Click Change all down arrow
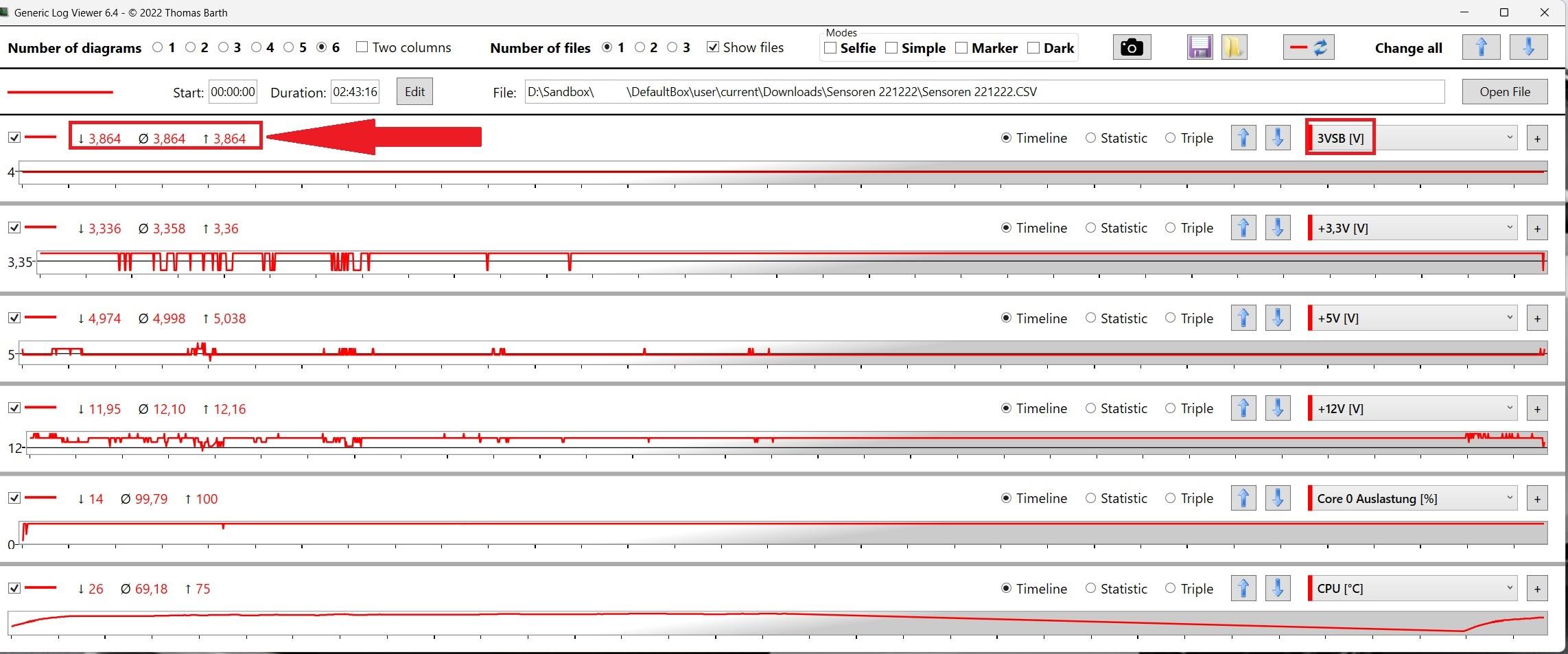The width and height of the screenshot is (1568, 654). pos(1528,47)
